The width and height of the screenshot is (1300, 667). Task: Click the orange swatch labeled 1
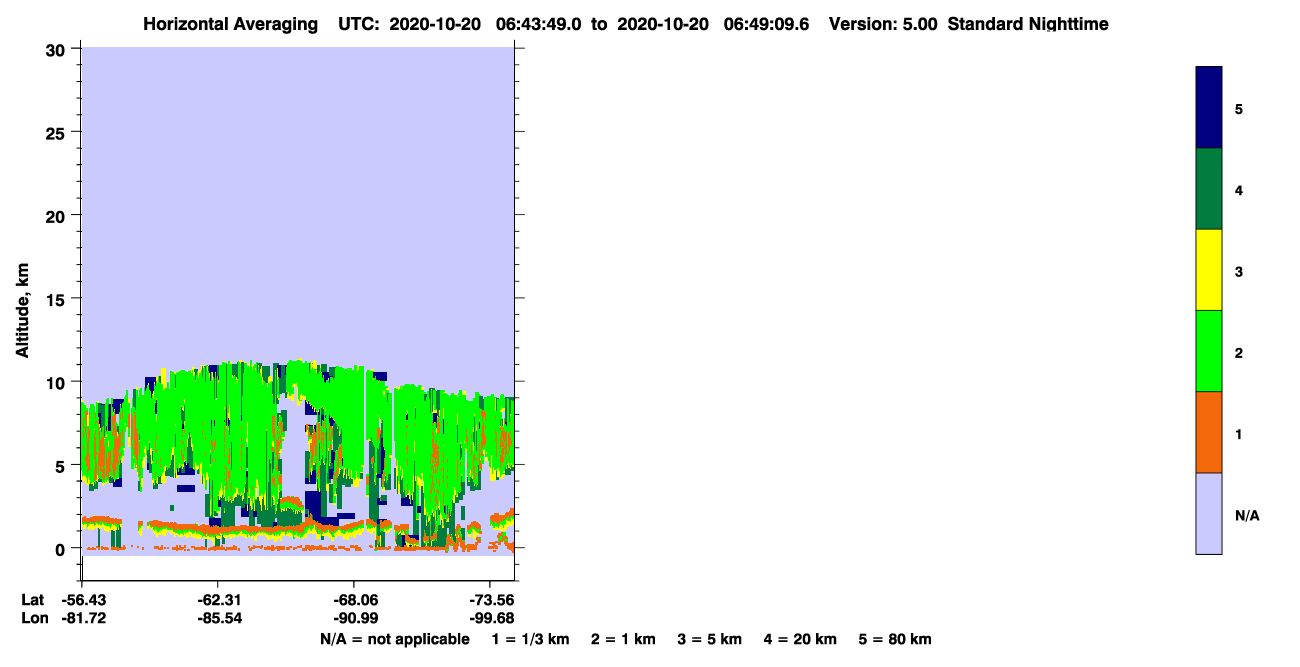tap(1209, 432)
